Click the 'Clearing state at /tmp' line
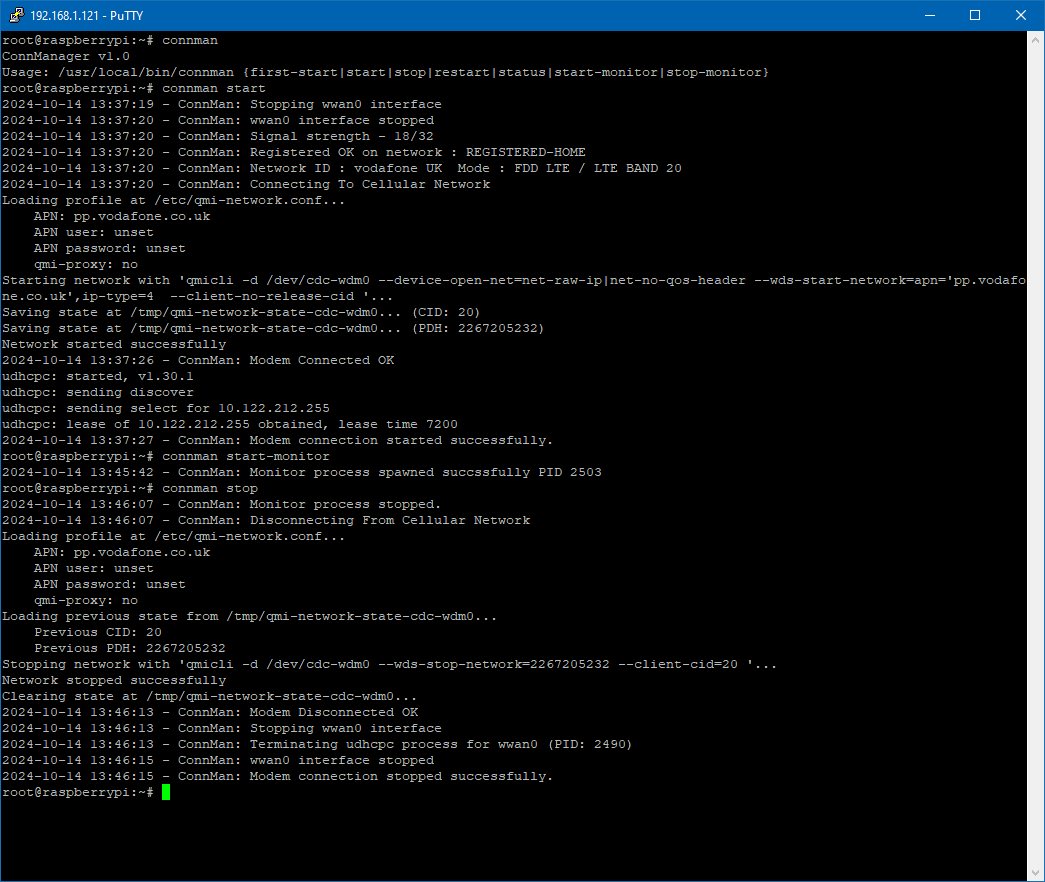Image resolution: width=1045 pixels, height=882 pixels. click(209, 696)
